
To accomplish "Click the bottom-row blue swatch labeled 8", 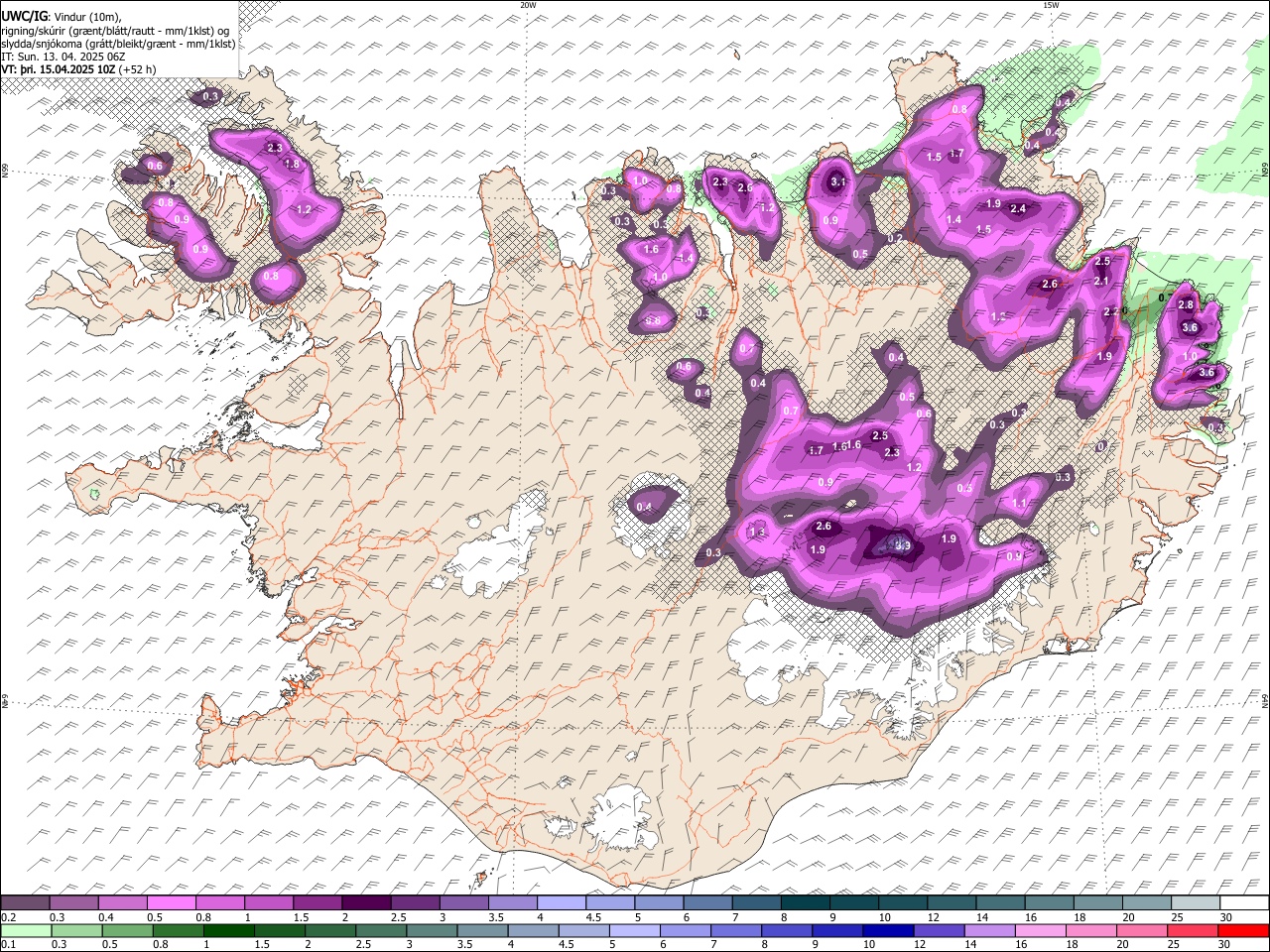I will pyautogui.click(x=787, y=931).
